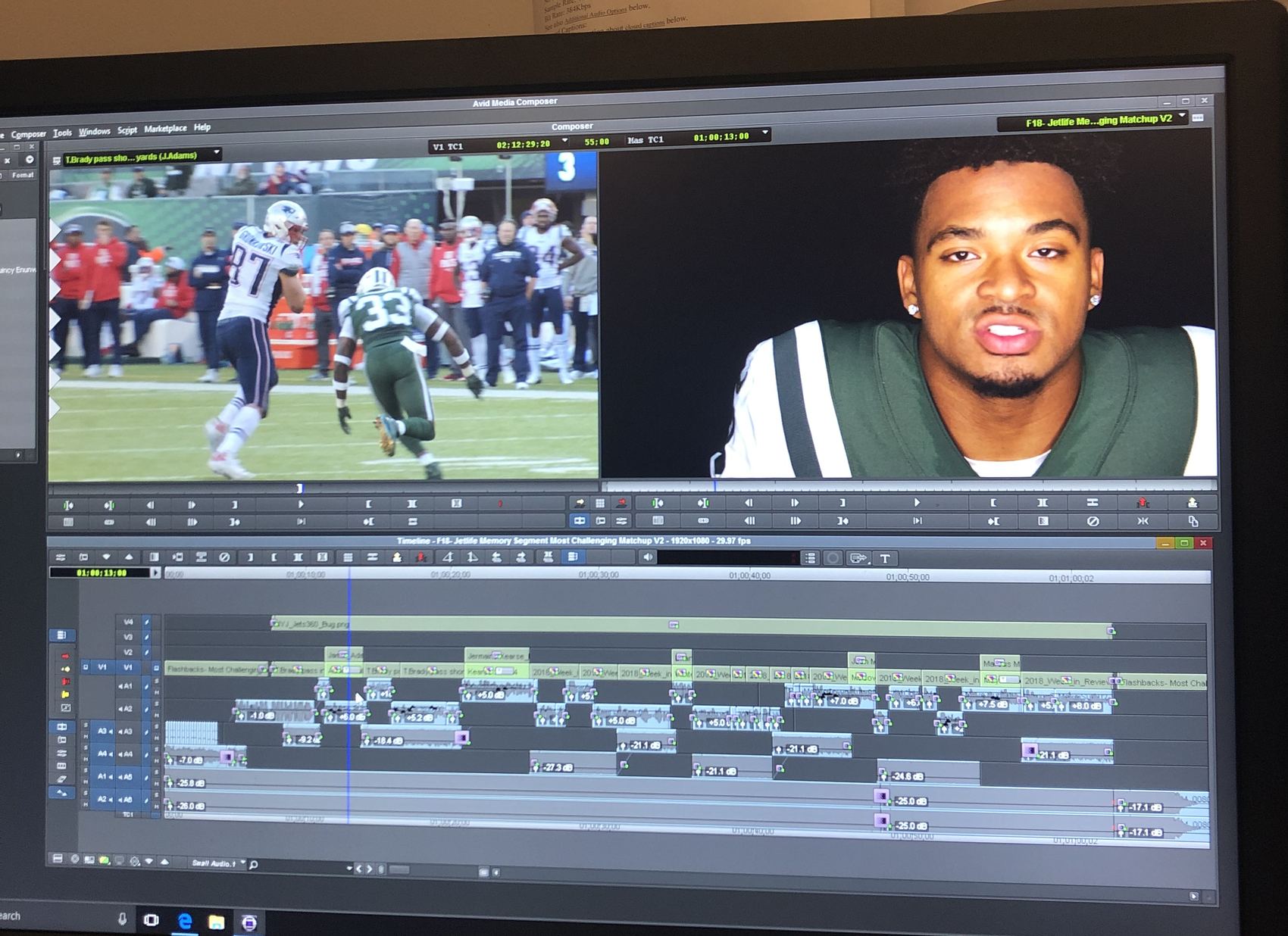Step one frame forward in source monitor
Screen dimensions: 1288x936
(191, 504)
